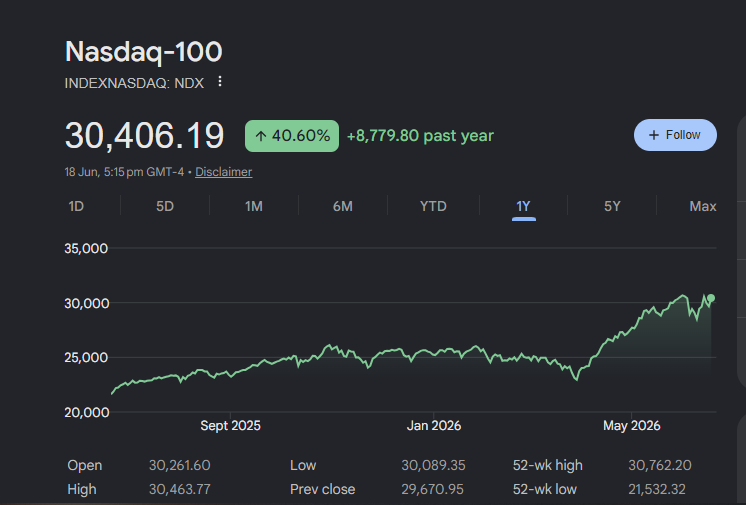Viewport: 746px width, 505px height.
Task: Click the 30,406.19 index price
Action: (x=145, y=136)
